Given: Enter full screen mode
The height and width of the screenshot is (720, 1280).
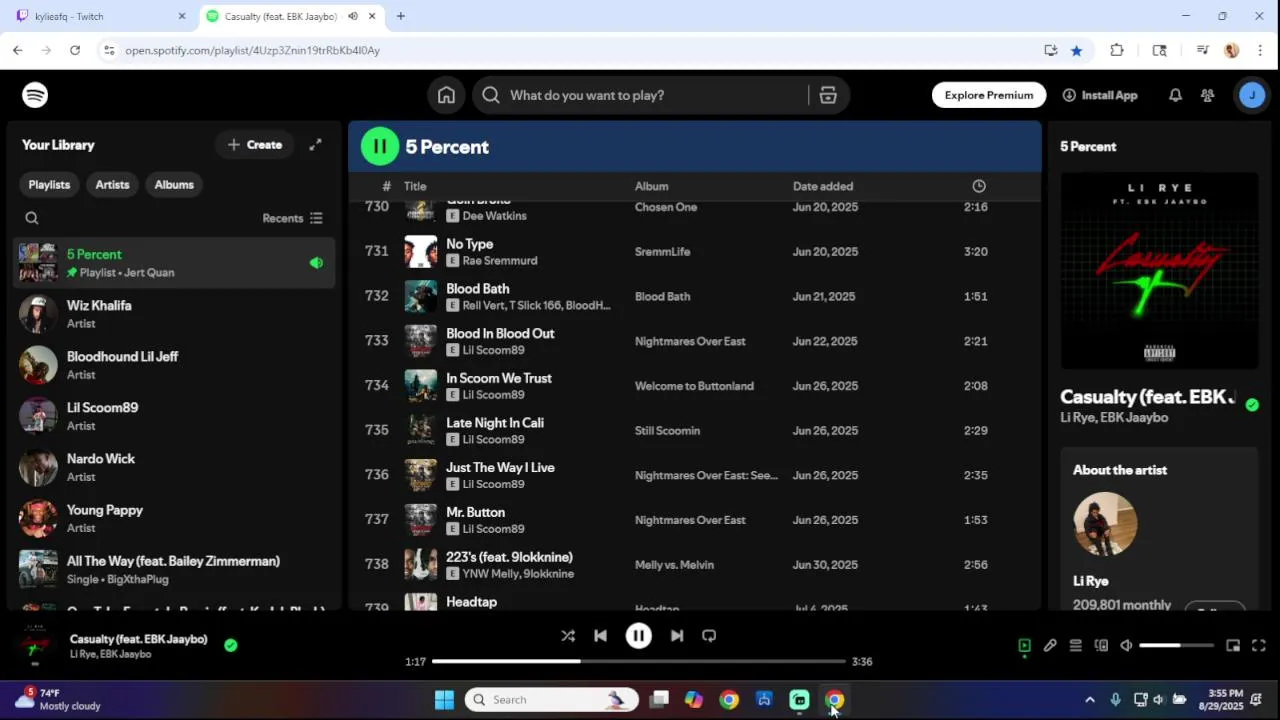Looking at the screenshot, I should pyautogui.click(x=1259, y=646).
